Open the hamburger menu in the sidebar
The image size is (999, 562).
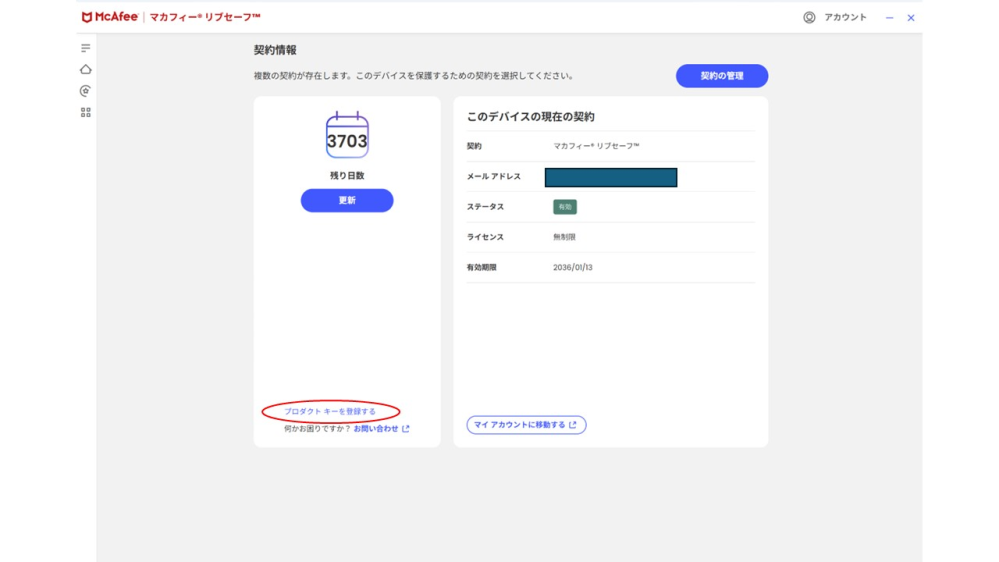coord(85,48)
